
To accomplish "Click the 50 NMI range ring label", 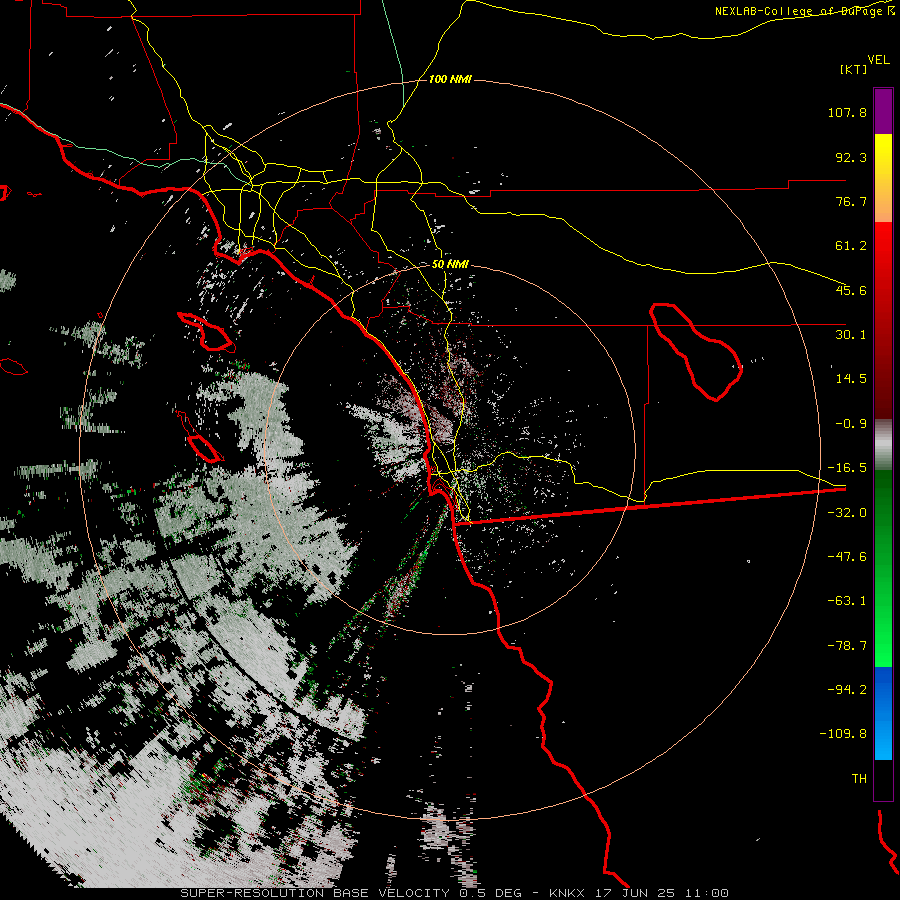I will [450, 265].
